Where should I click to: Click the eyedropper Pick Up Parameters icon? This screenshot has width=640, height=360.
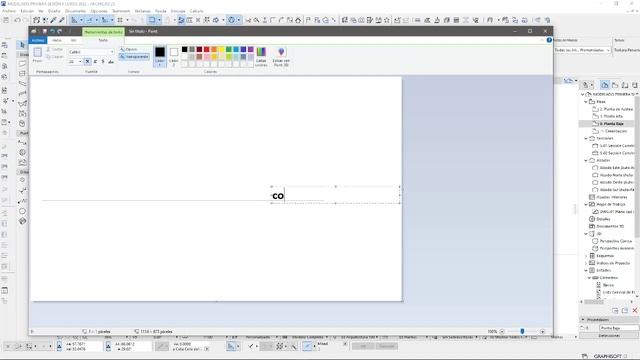point(53,20)
